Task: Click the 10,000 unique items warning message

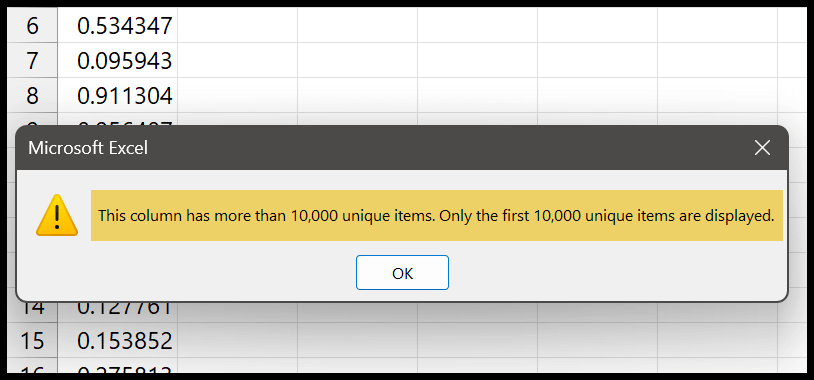Action: 437,215
